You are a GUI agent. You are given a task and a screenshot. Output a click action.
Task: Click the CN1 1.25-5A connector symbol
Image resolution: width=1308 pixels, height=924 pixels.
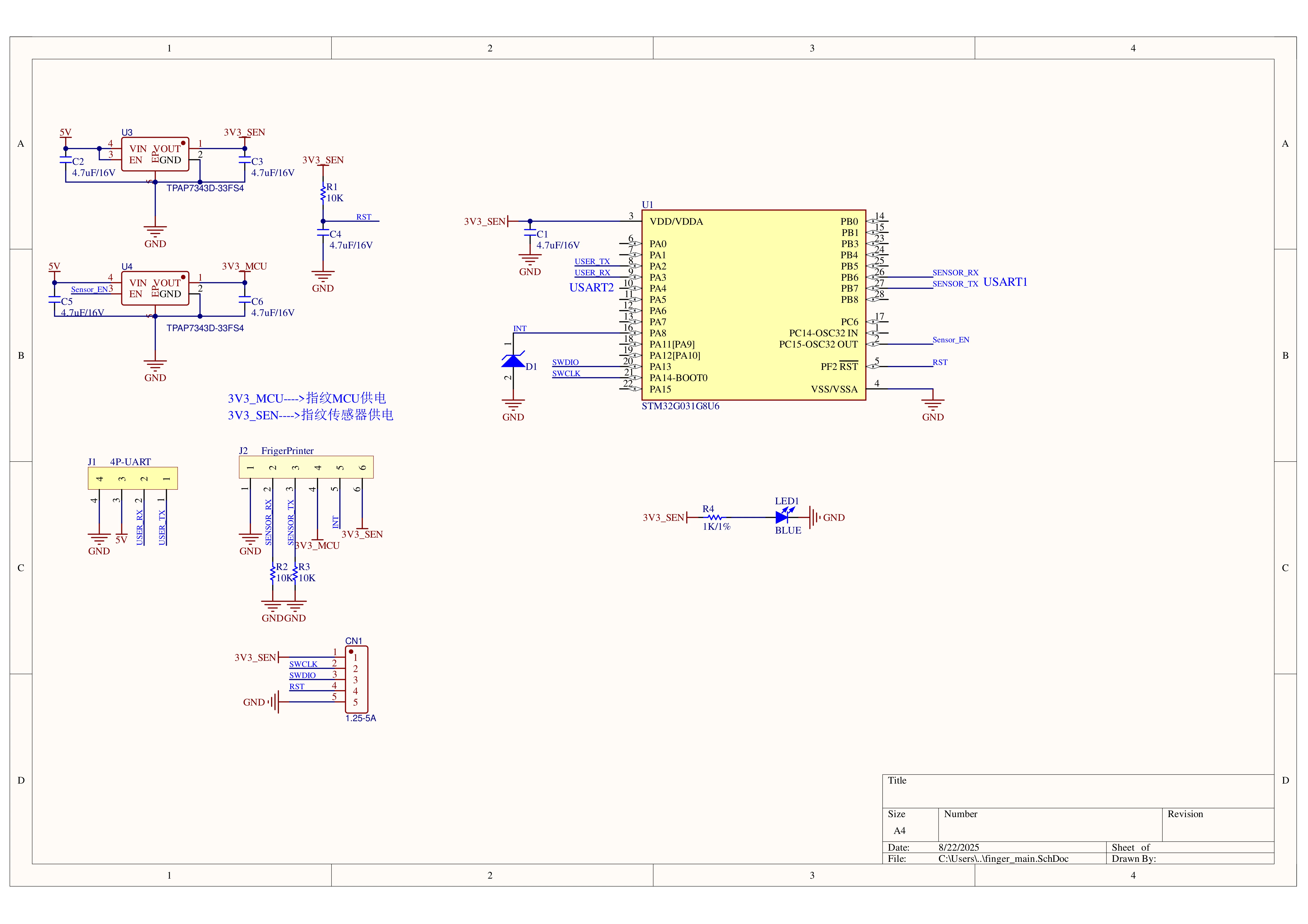[357, 679]
